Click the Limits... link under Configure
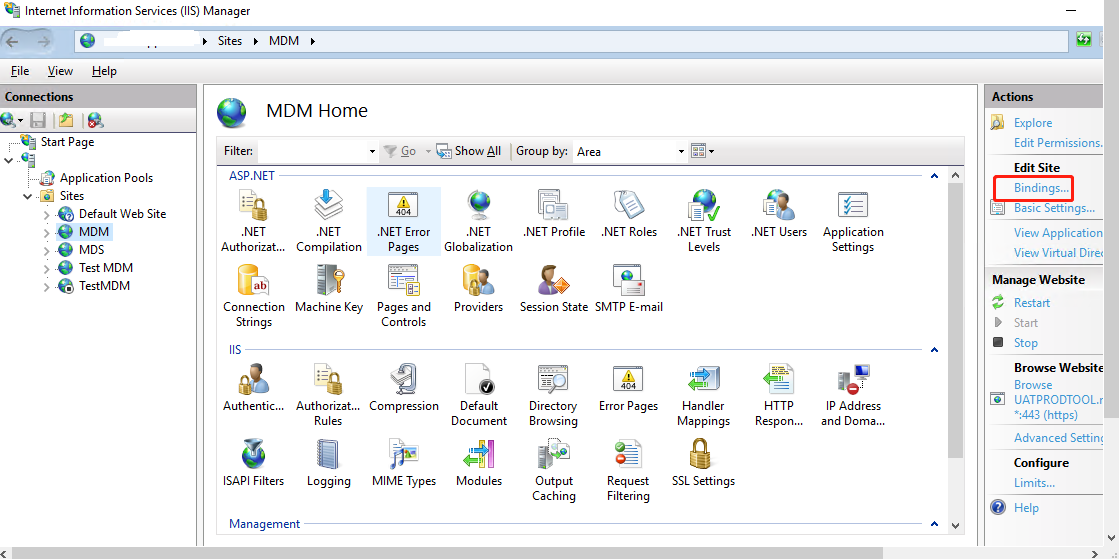 coord(1034,483)
